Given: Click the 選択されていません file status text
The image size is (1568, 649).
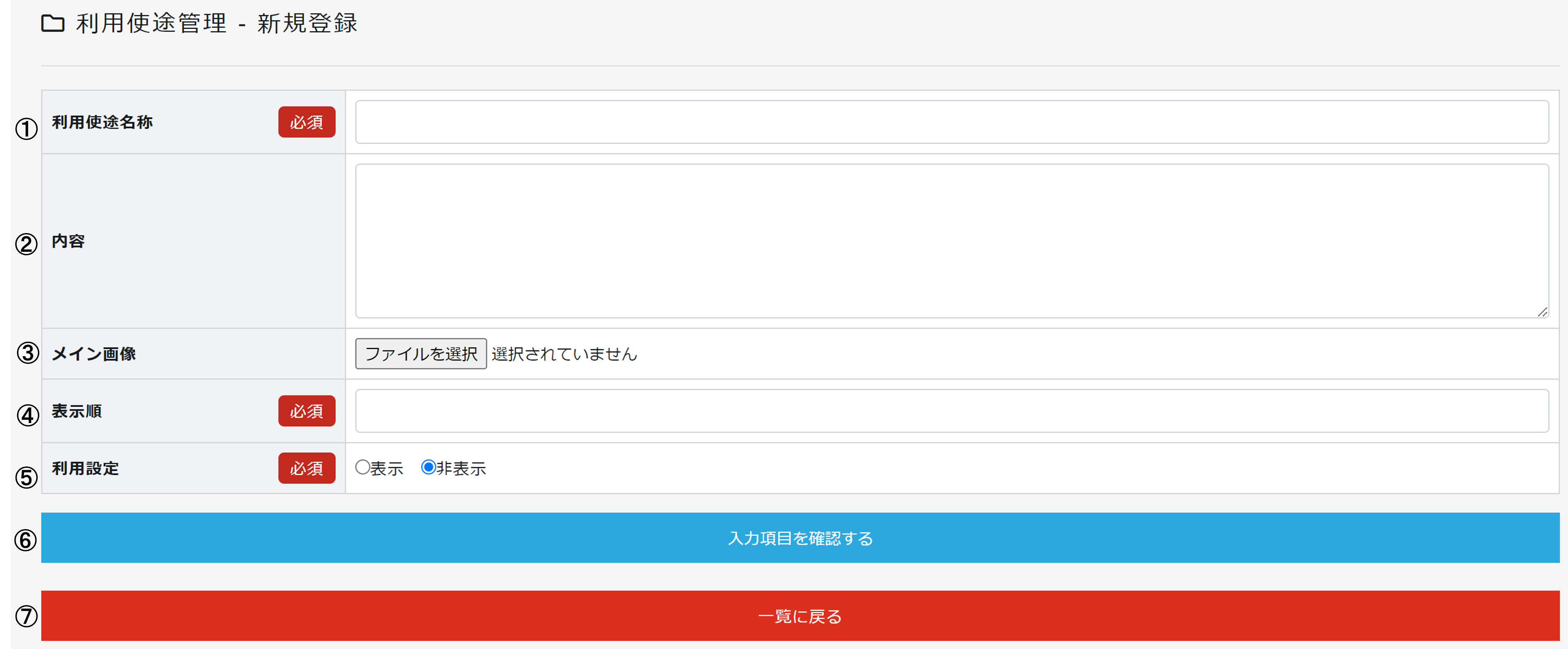Looking at the screenshot, I should (564, 354).
